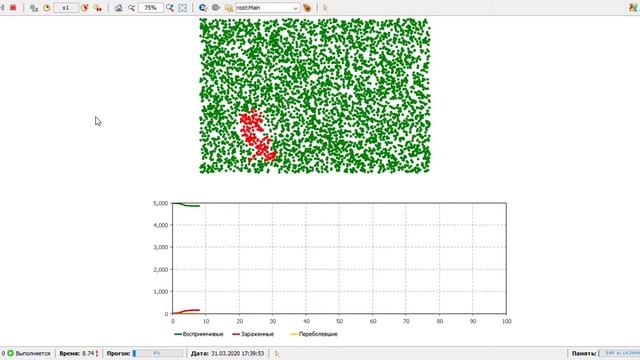Click the x1 speed scale field
Viewport: 640px width, 360px height.
[x=66, y=8]
